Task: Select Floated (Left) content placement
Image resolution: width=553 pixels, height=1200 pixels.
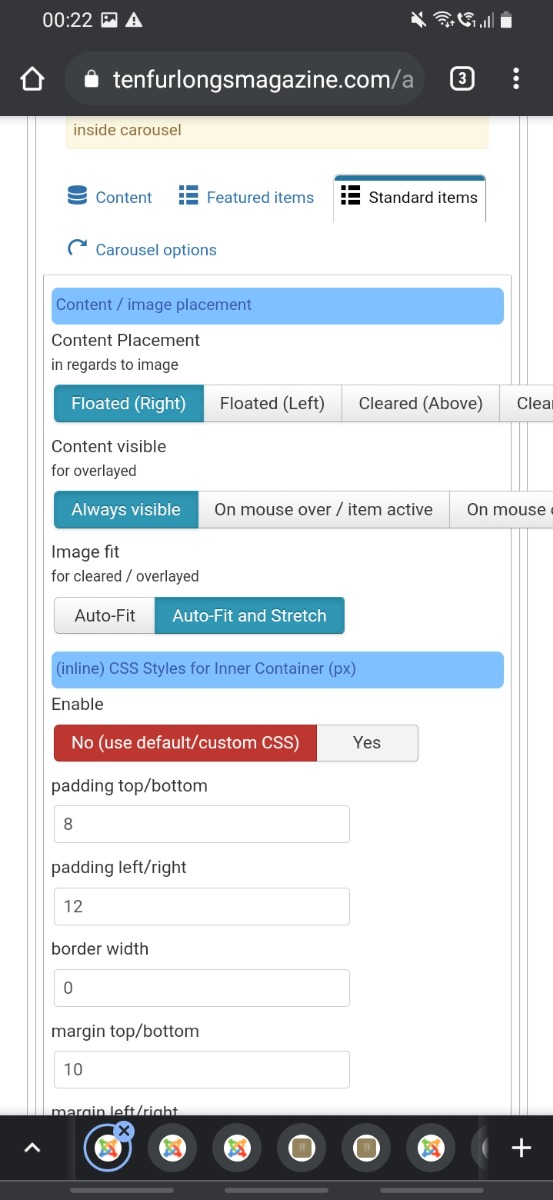Action: [272, 404]
